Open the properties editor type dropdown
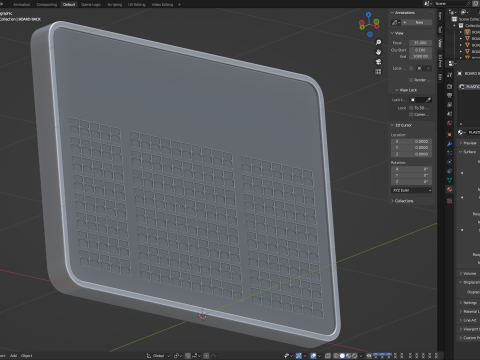 click(451, 63)
